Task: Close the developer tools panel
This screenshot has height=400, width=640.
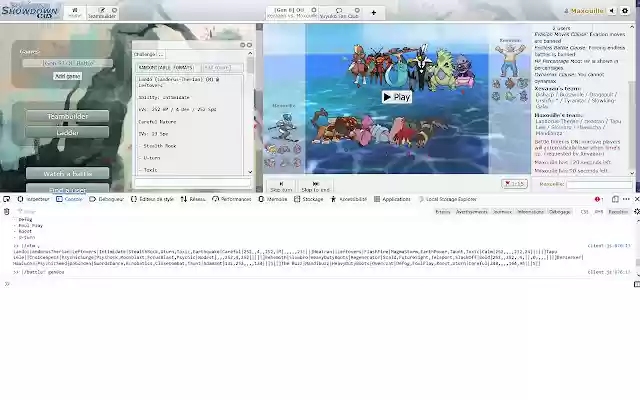Action: click(x=636, y=199)
